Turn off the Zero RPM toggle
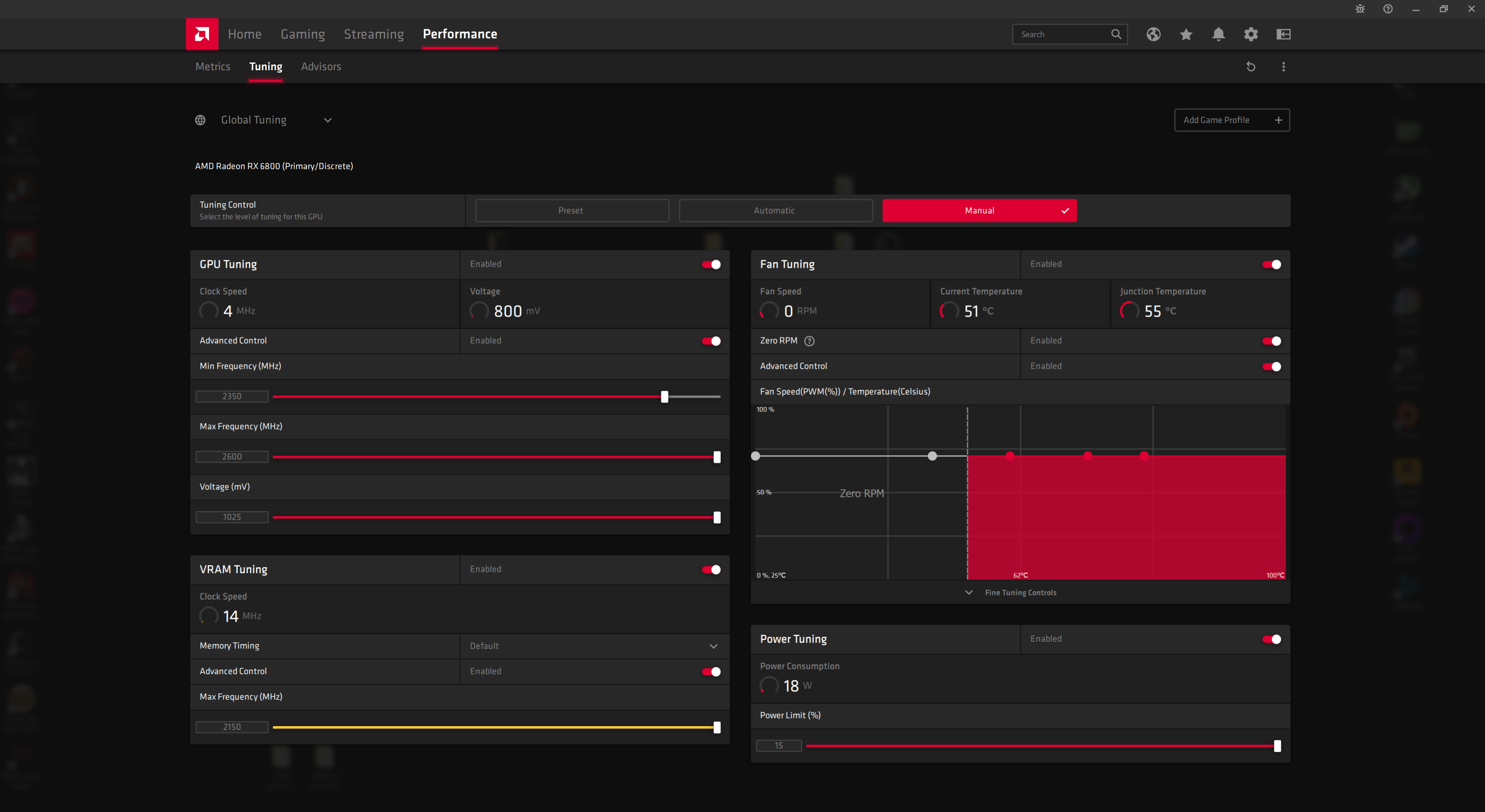The width and height of the screenshot is (1485, 812). [1271, 341]
